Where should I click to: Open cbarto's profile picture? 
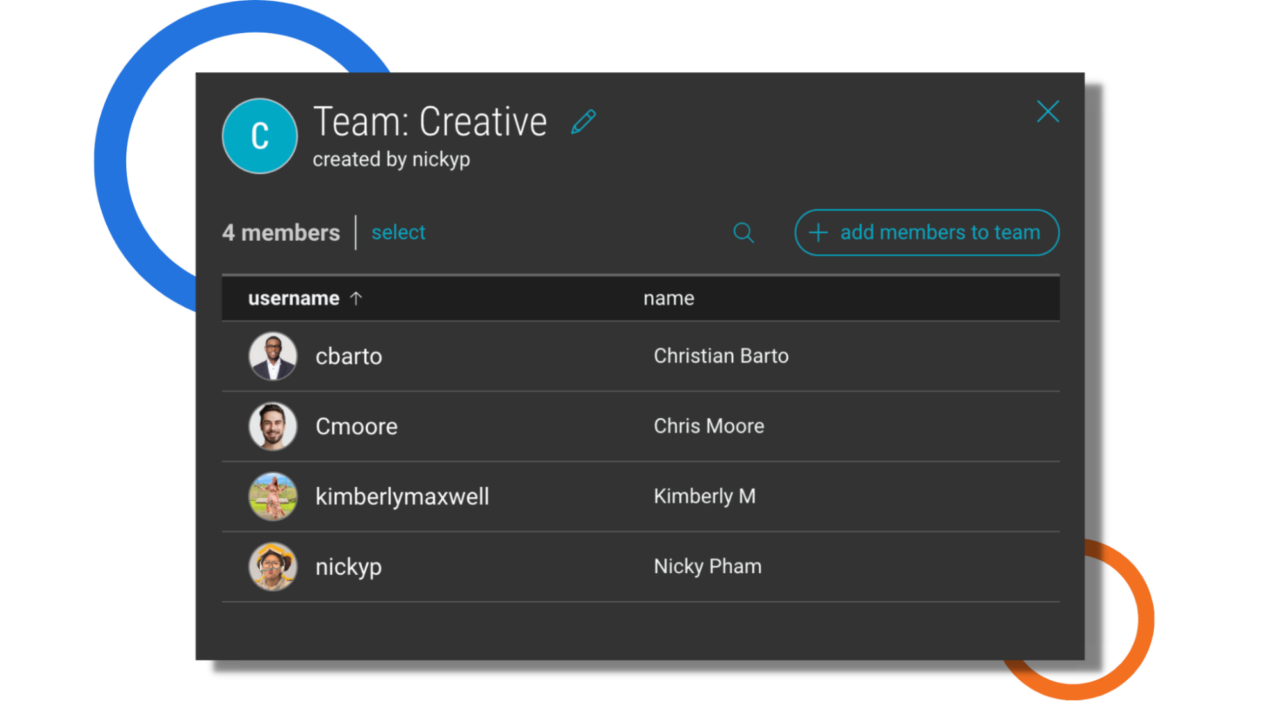click(x=272, y=356)
